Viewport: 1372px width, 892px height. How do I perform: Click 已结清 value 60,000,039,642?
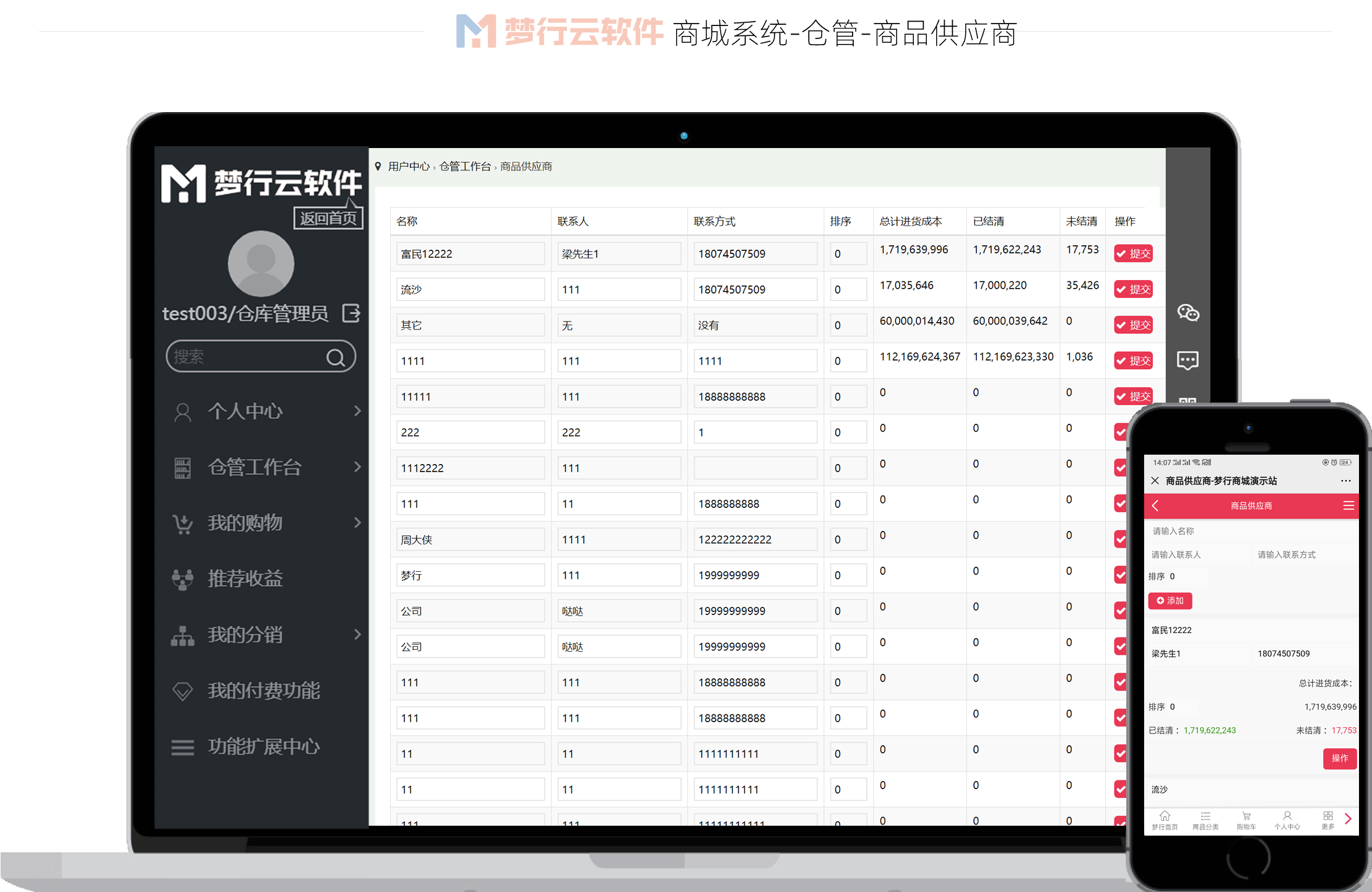click(x=1010, y=321)
